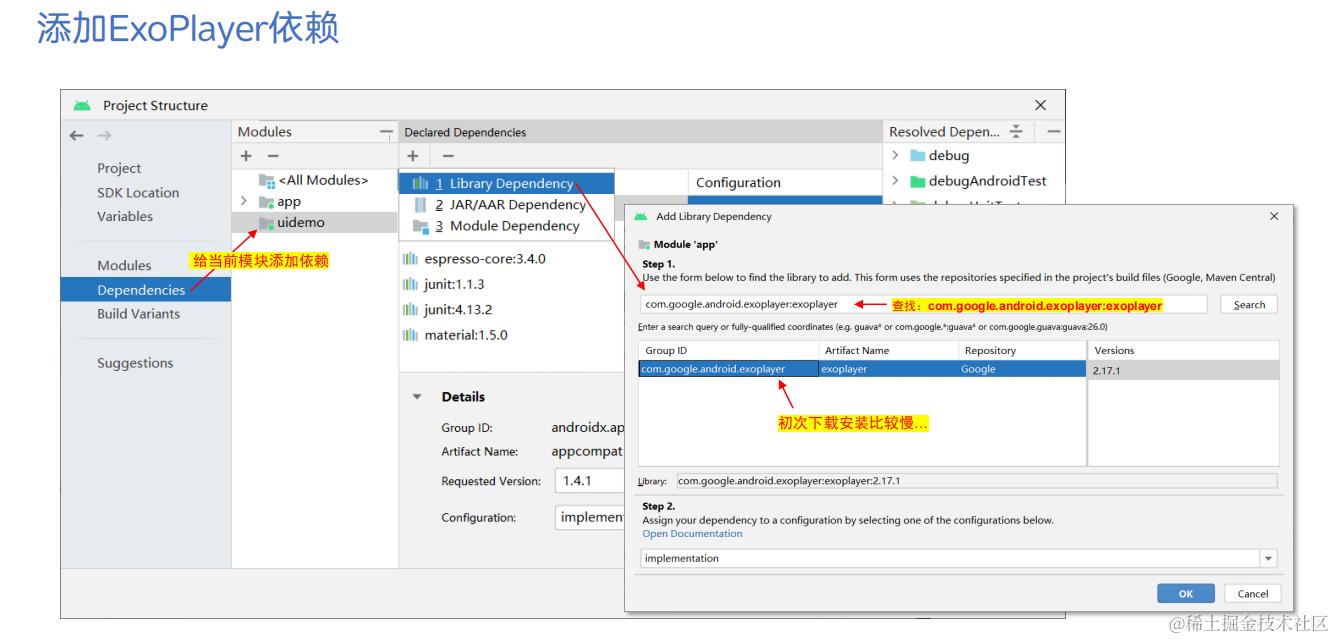Image resolution: width=1335 pixels, height=640 pixels.
Task: Click the back arrow in Project Structure
Action: pos(77,135)
